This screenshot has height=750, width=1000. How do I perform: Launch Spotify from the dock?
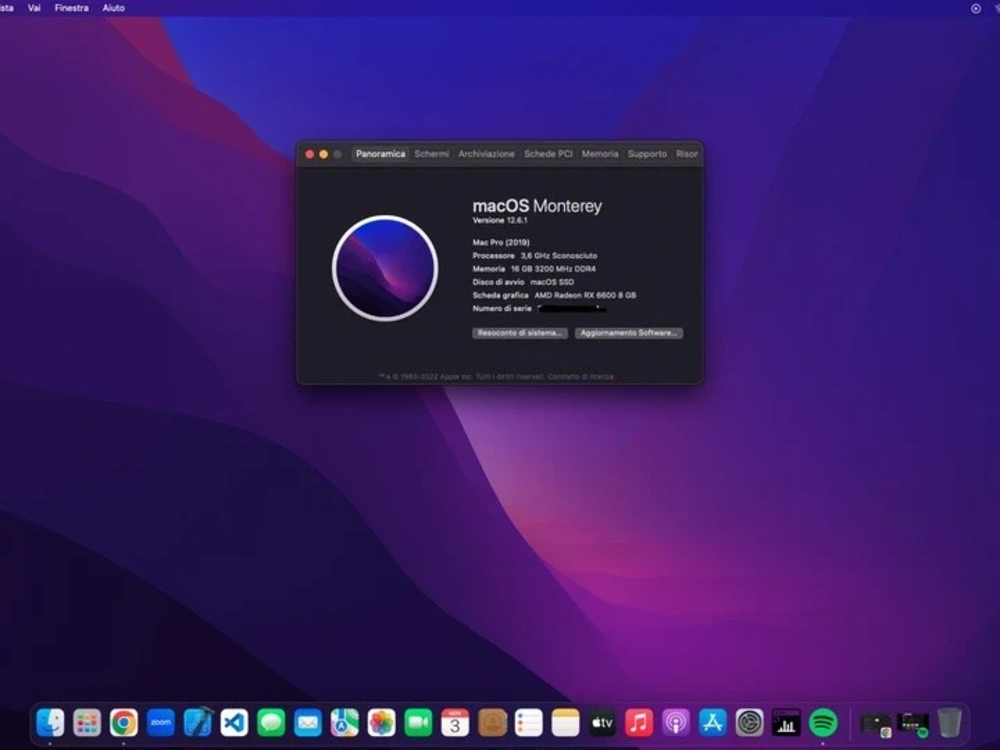click(x=823, y=723)
